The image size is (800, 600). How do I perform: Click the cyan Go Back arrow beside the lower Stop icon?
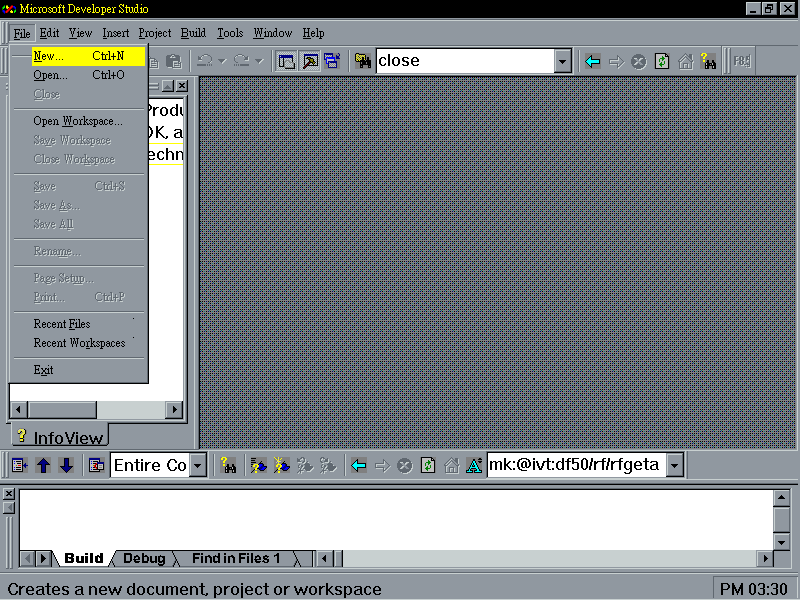tap(359, 465)
